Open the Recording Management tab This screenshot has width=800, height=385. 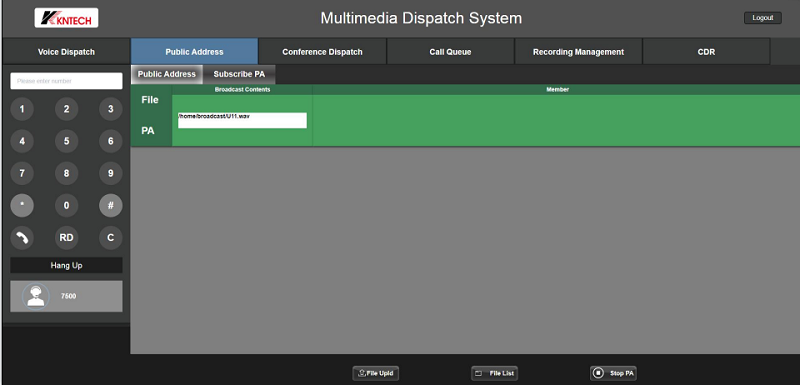(579, 52)
